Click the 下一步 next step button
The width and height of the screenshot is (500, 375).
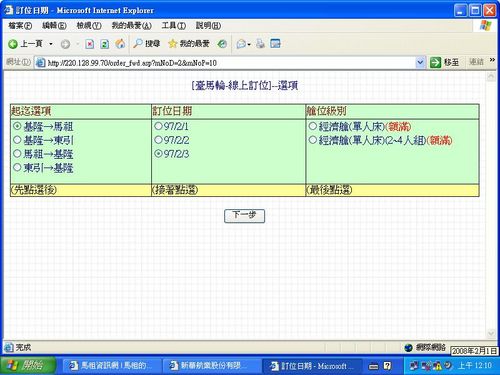pyautogui.click(x=244, y=216)
